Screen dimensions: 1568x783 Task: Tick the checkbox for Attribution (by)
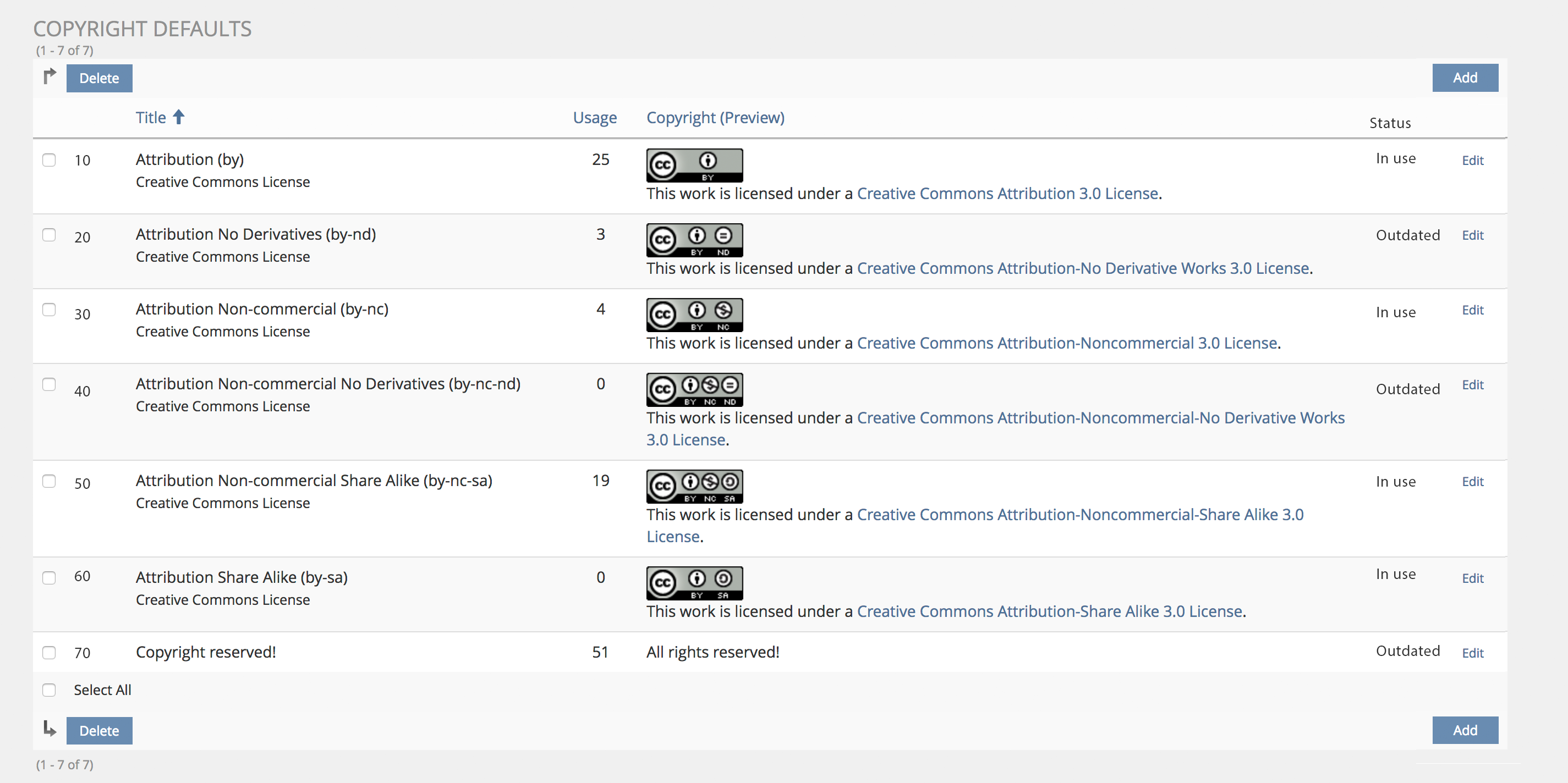[49, 160]
